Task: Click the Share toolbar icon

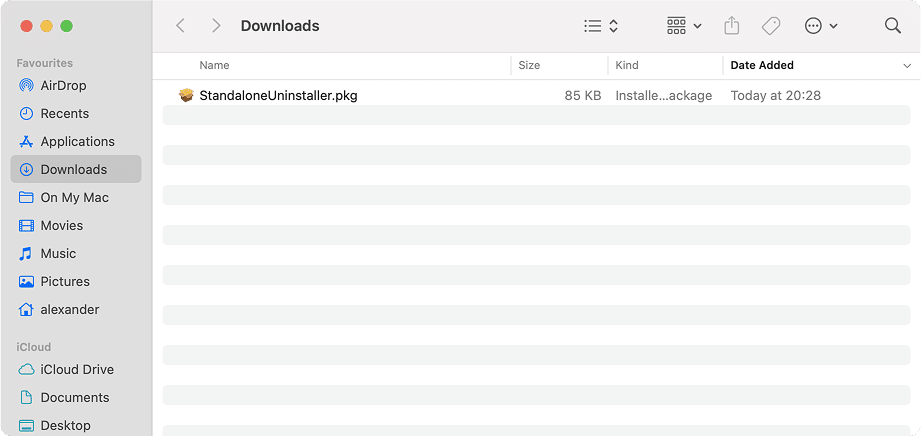Action: pos(731,26)
